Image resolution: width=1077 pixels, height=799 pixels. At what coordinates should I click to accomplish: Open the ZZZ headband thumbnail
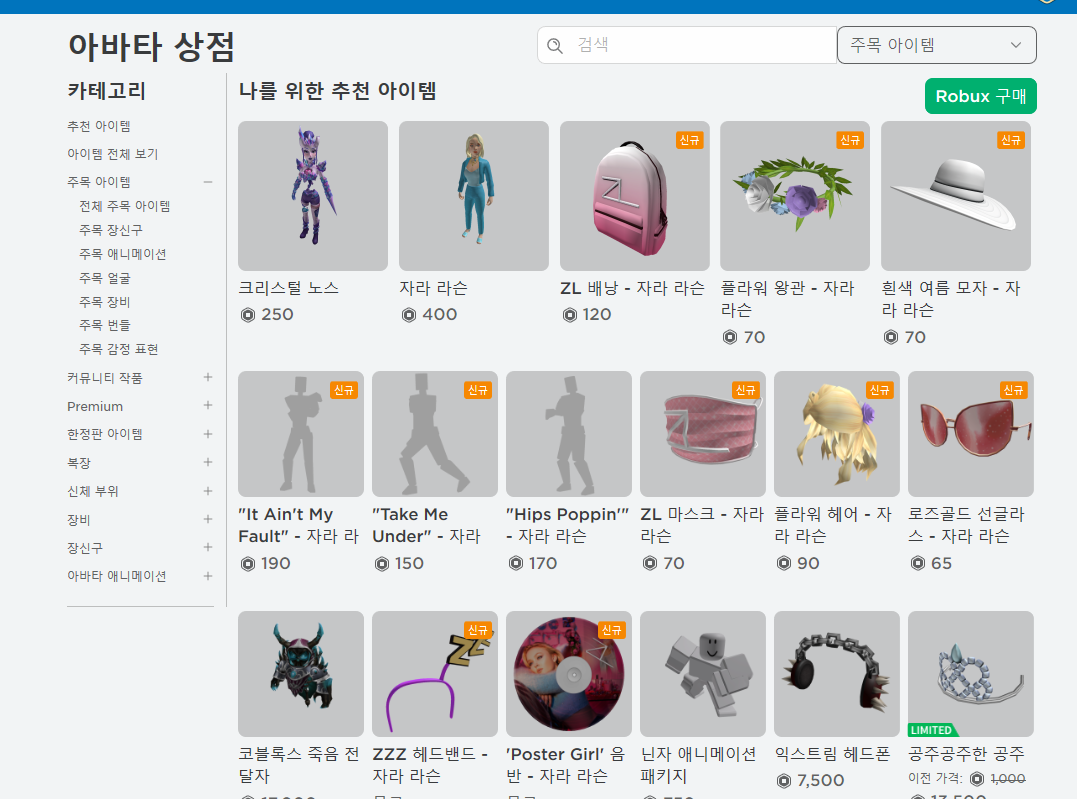[435, 674]
